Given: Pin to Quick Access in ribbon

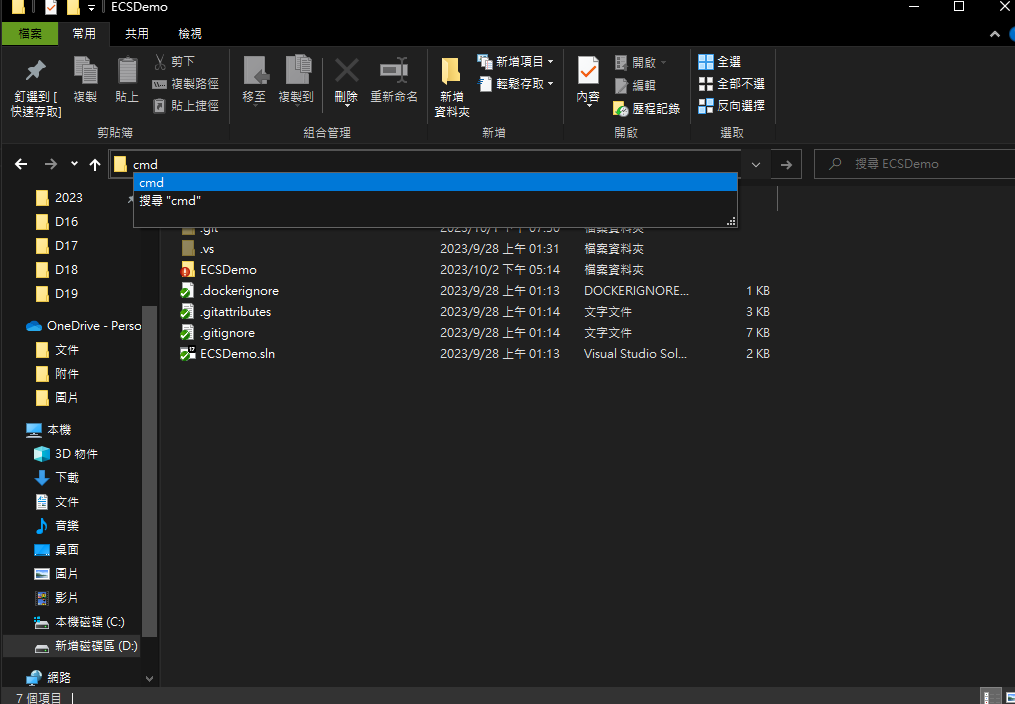Looking at the screenshot, I should click(36, 89).
